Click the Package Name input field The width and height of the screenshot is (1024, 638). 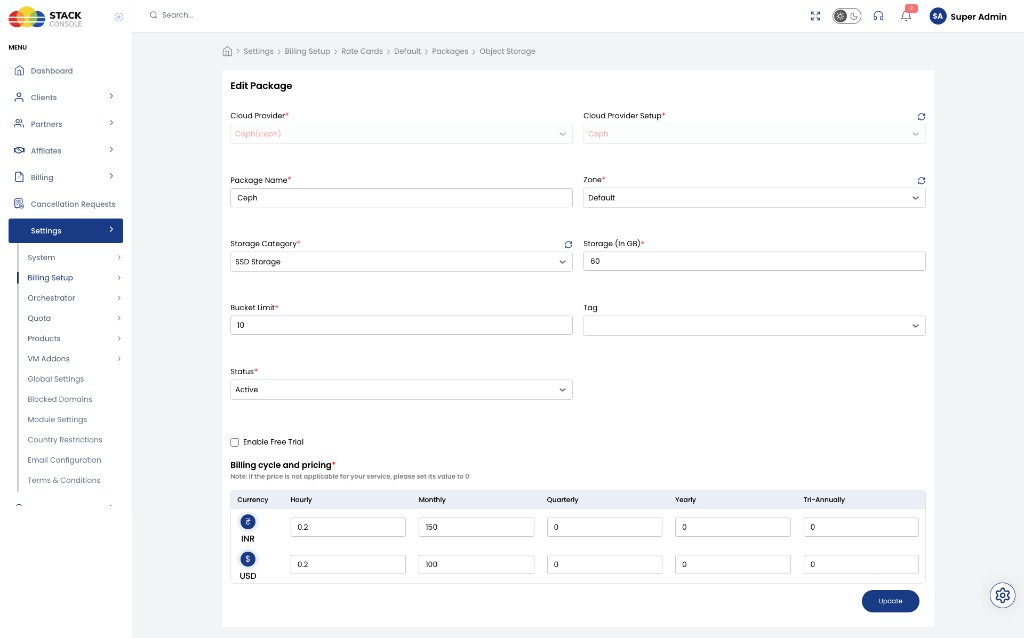(x=401, y=198)
